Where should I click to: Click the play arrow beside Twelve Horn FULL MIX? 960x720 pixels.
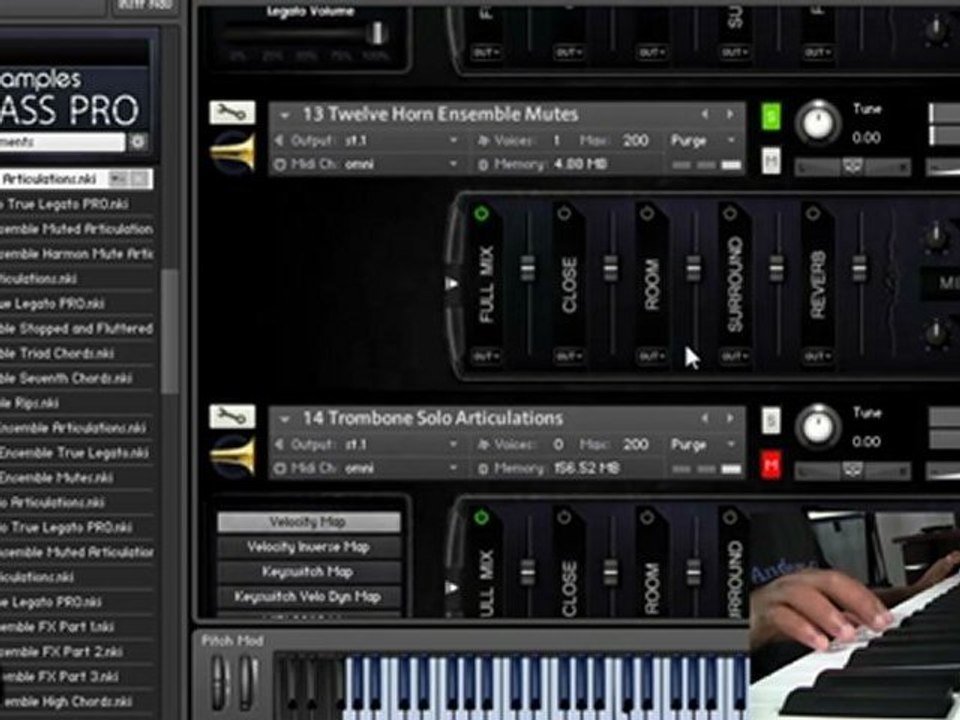click(x=452, y=283)
